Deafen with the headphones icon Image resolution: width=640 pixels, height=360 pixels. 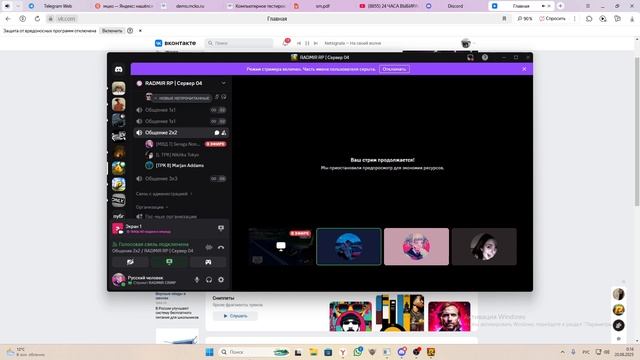(x=209, y=280)
